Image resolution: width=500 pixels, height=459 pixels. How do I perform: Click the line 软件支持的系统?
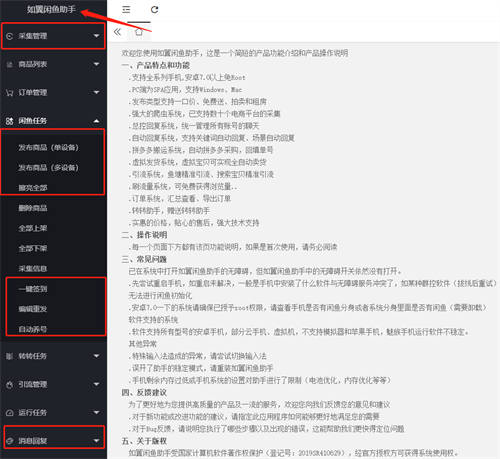[x=153, y=320]
